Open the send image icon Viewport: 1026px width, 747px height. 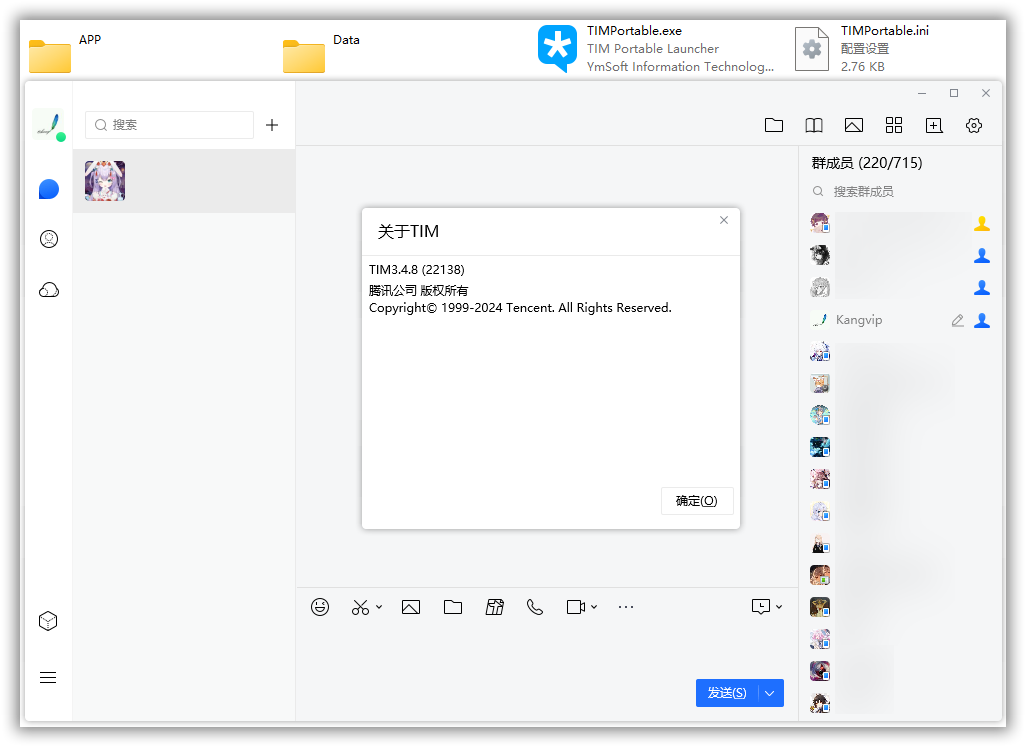coord(410,607)
